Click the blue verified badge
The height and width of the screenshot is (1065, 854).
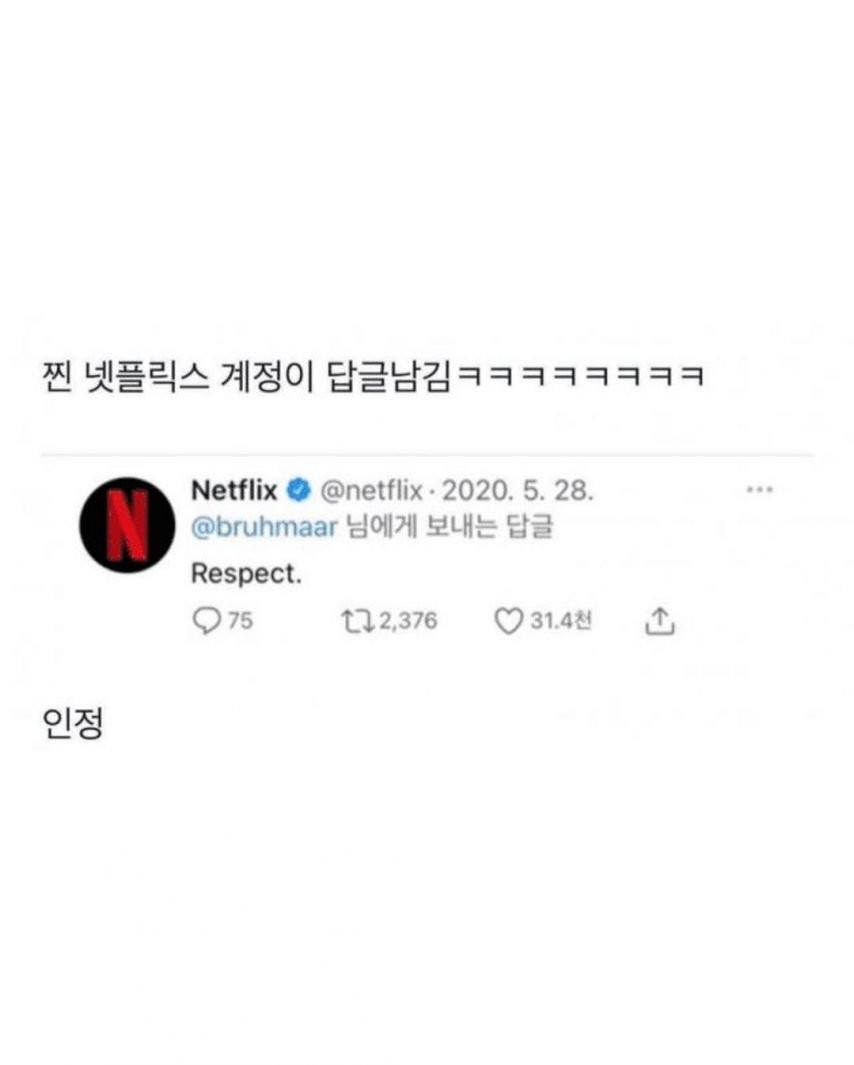(x=299, y=490)
